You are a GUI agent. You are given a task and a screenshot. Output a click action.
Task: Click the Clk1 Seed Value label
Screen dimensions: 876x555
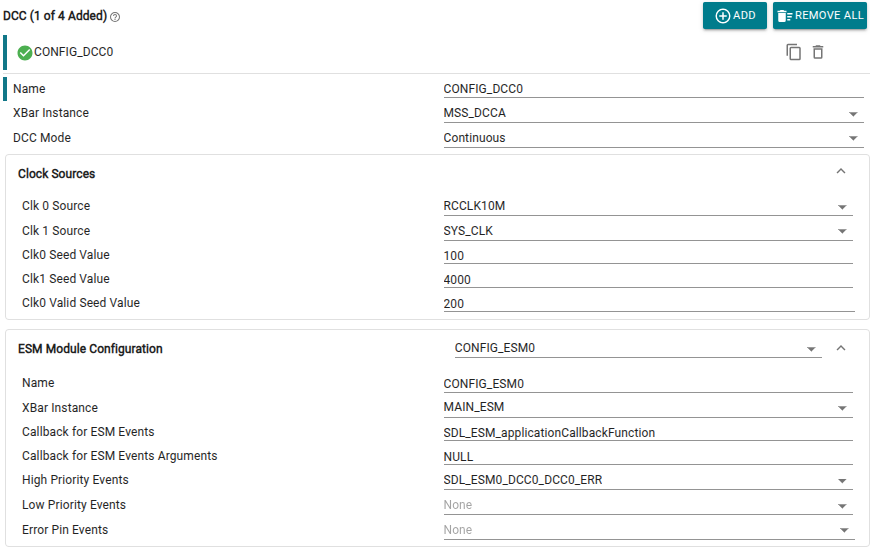(x=66, y=278)
